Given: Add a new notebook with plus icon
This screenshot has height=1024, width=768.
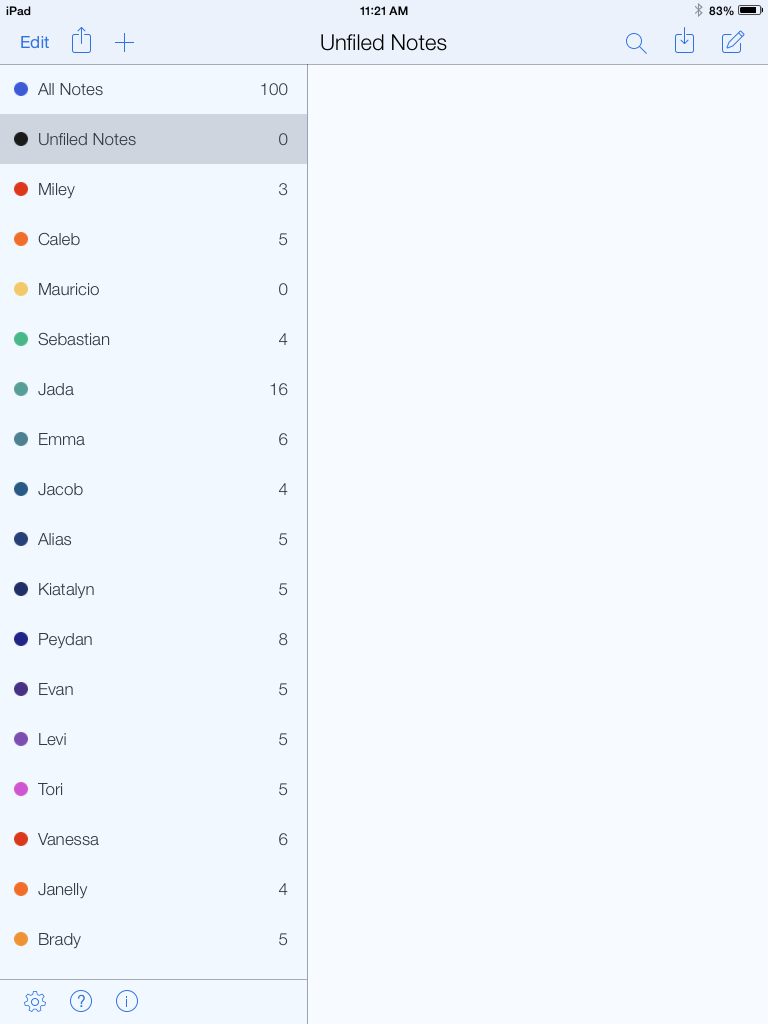Looking at the screenshot, I should point(124,42).
